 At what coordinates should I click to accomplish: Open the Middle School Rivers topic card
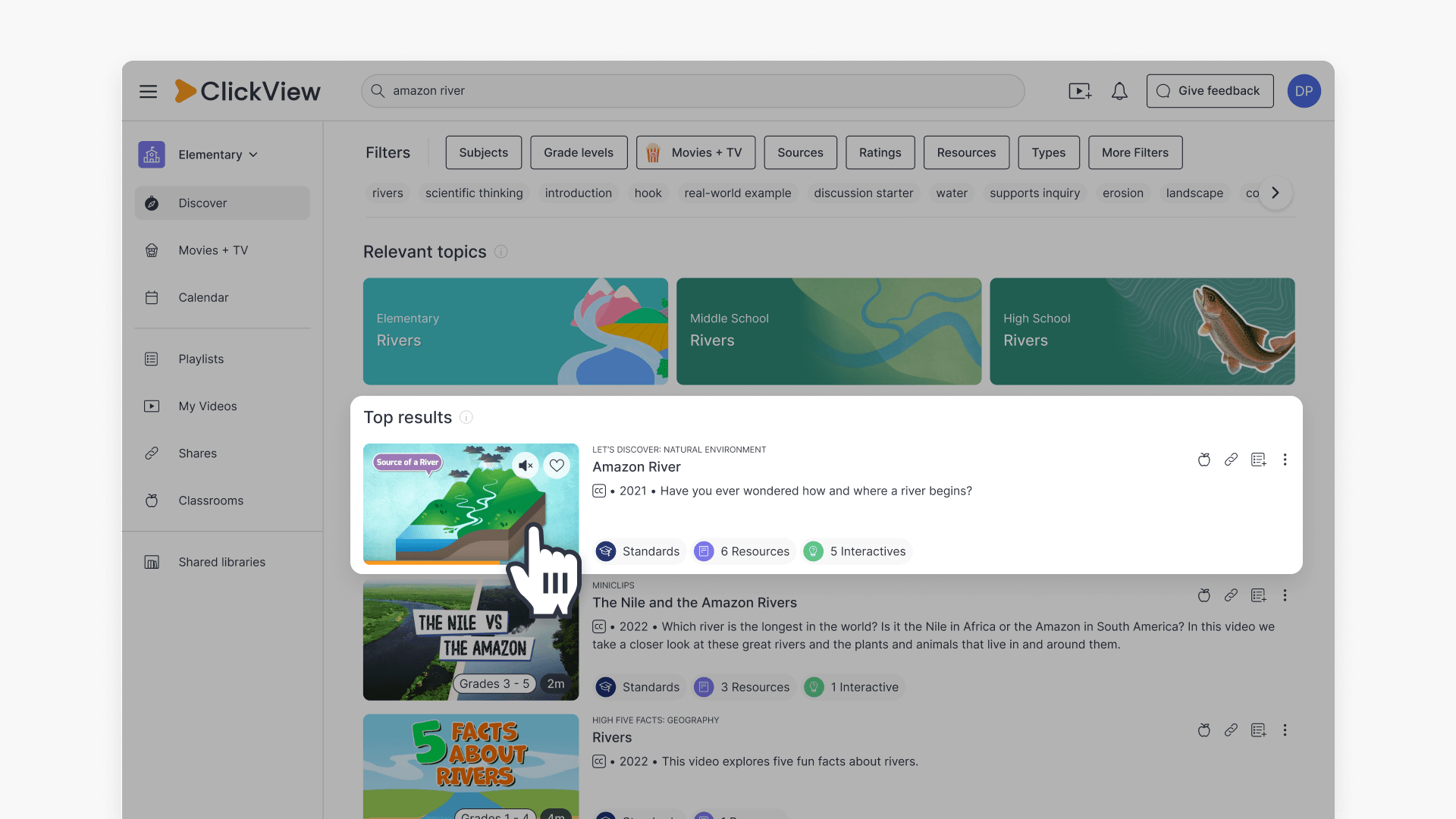(x=829, y=331)
